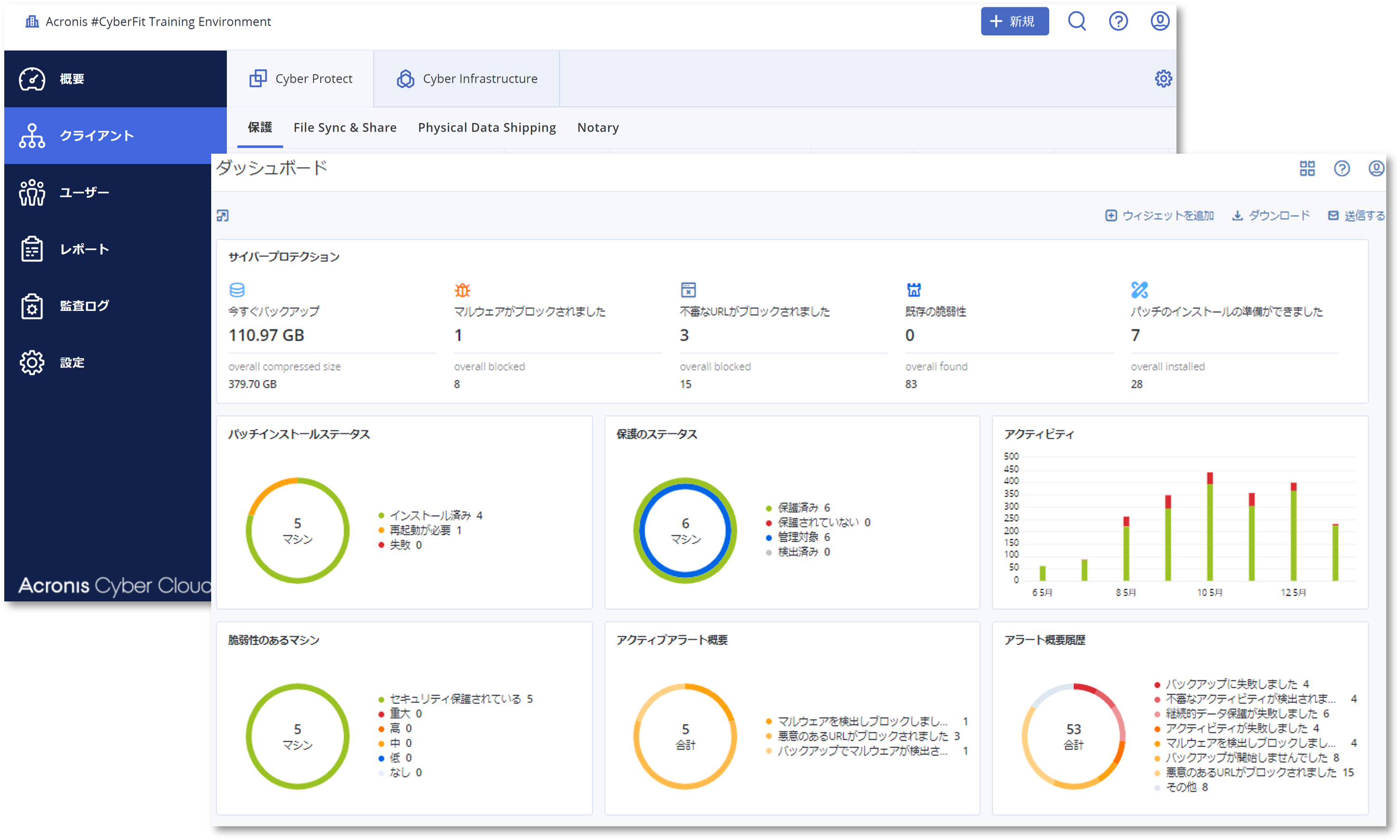Click the バックアップが開始しませんでした 8 entry
Image resolution: width=1400 pixels, height=840 pixels.
pos(1247,757)
